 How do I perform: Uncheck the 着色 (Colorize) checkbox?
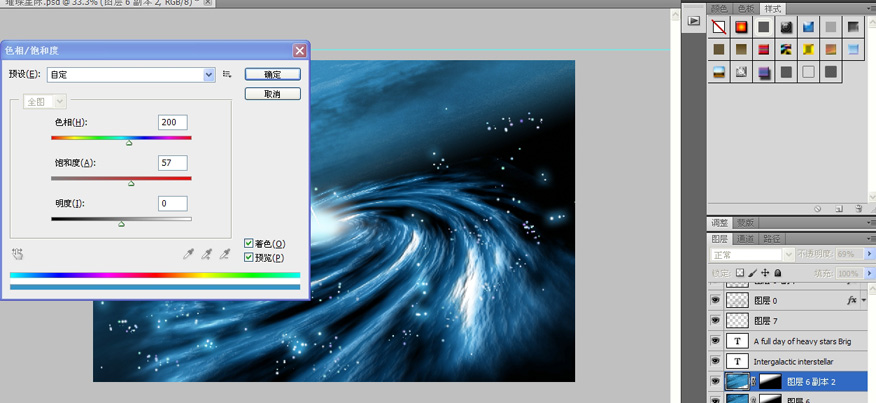pos(249,243)
